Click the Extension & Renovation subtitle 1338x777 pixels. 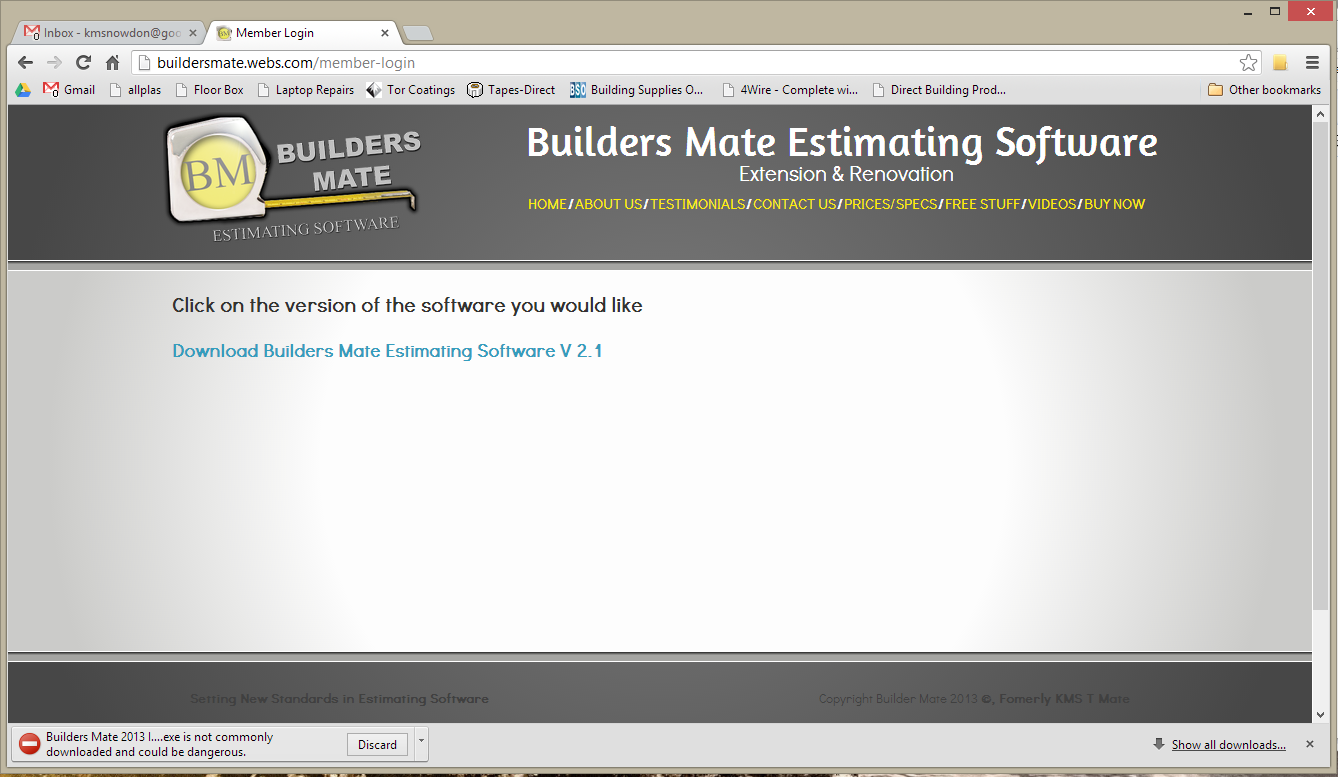coord(846,174)
